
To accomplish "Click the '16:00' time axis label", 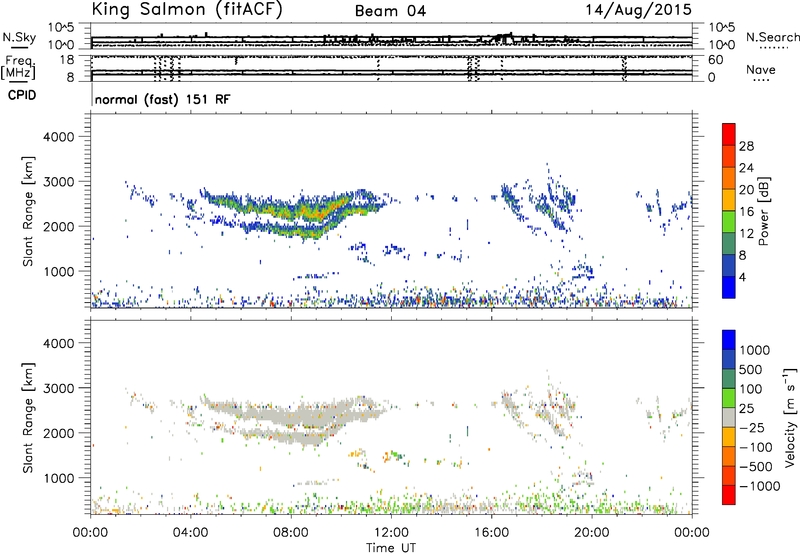I will pyautogui.click(x=491, y=533).
